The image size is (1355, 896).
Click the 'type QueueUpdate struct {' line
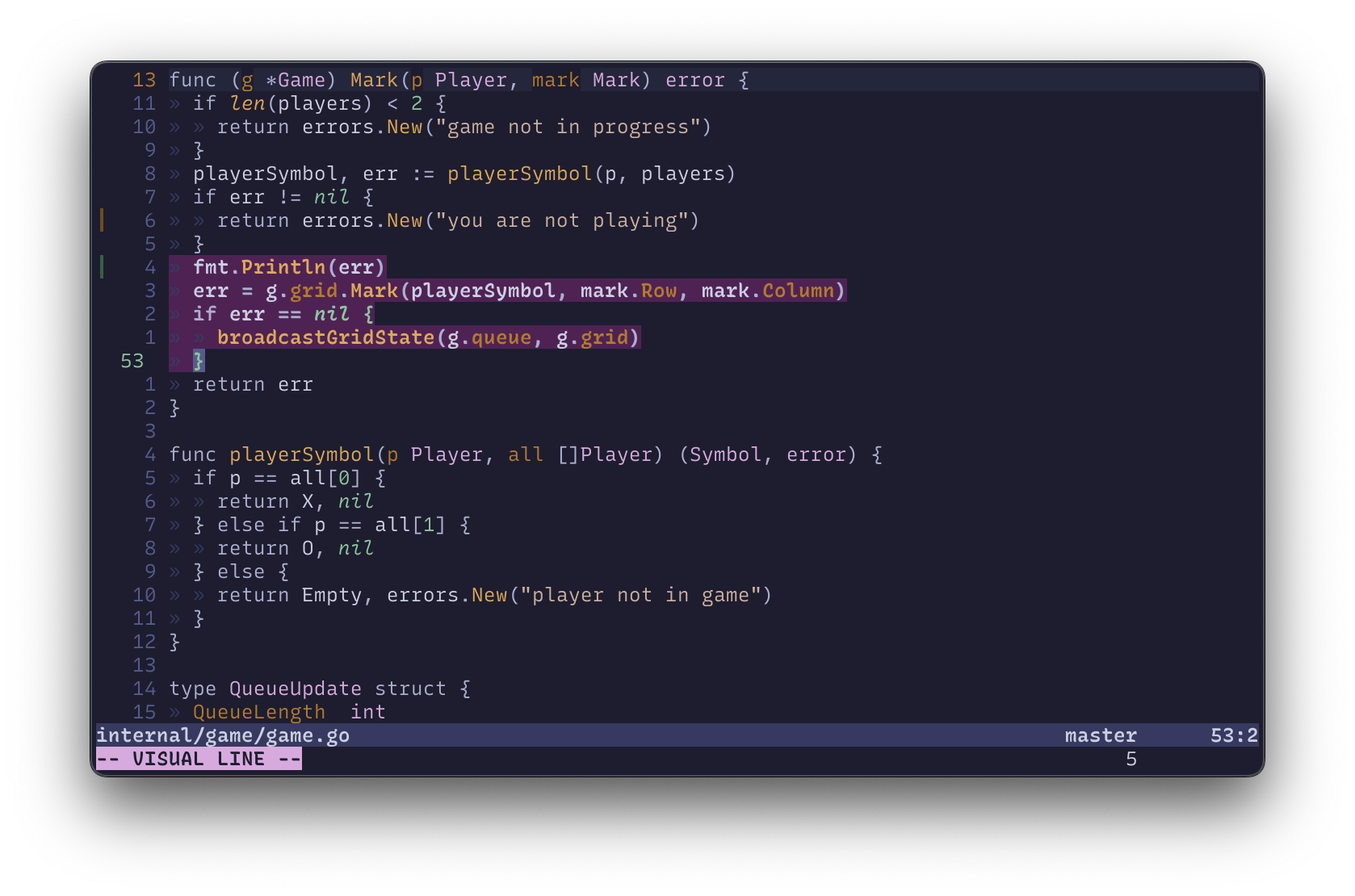320,689
